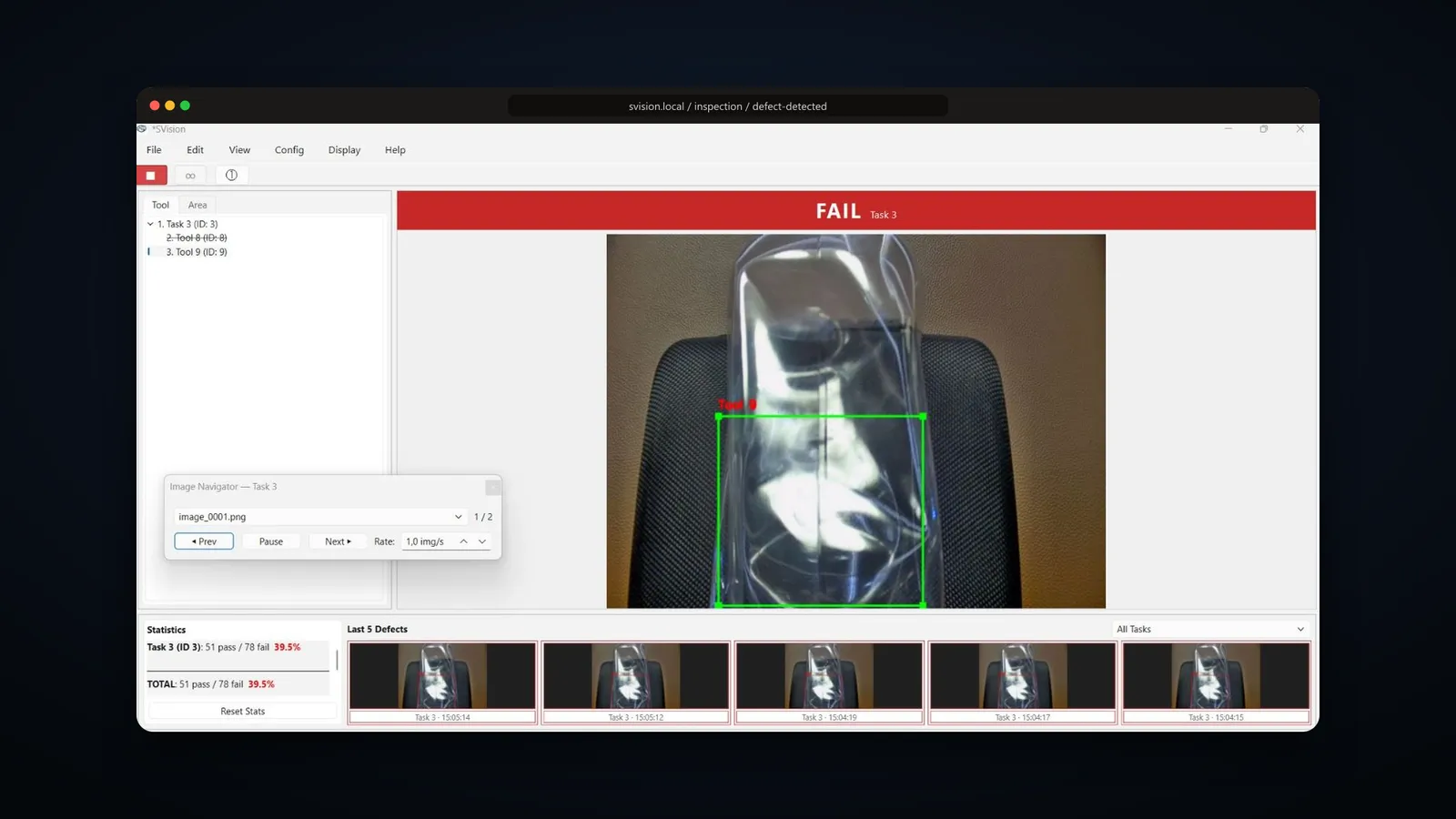Screen dimensions: 1456x819
Task: Open the defect thumbnail from 15:05:12
Action: (636, 682)
